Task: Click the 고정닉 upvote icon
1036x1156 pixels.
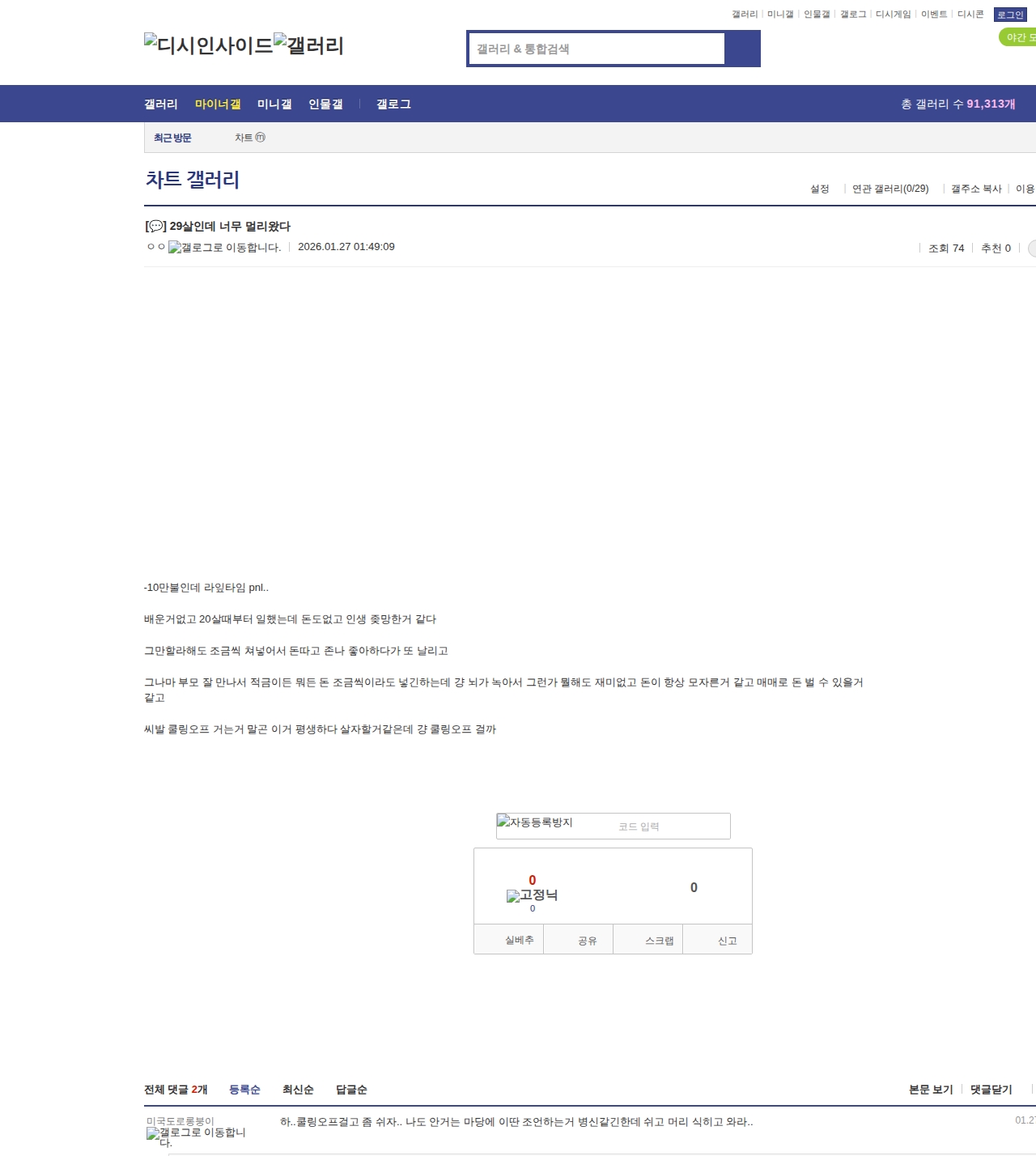Action: point(532,895)
